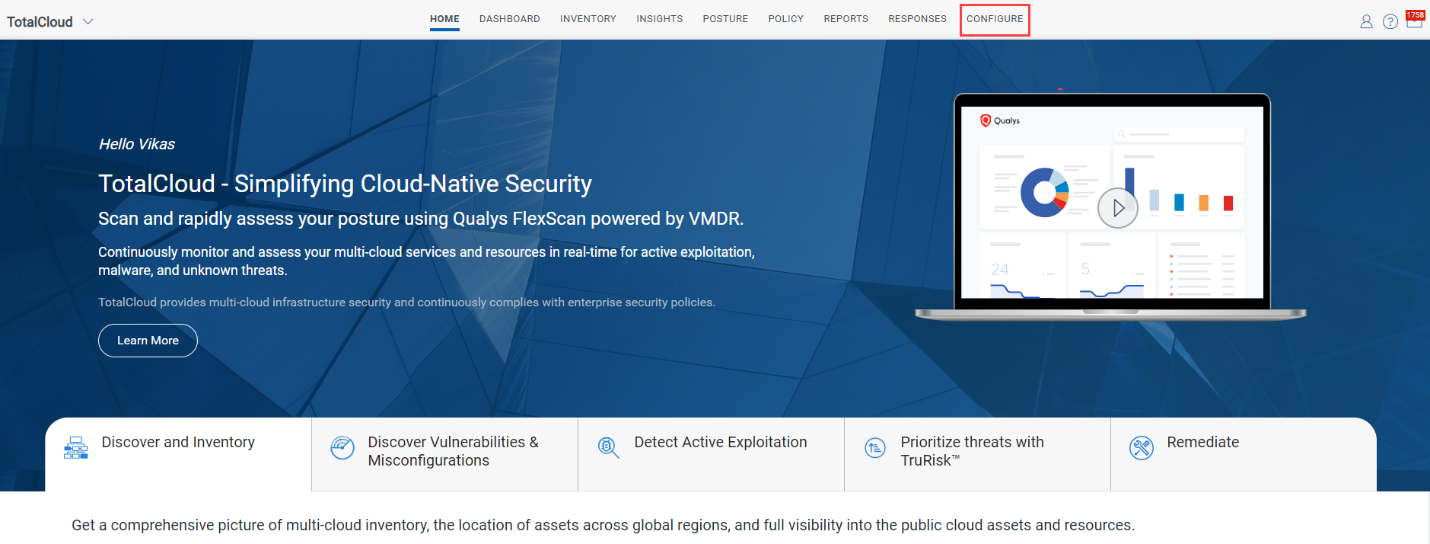Select the POSTURE tab
The image size is (1430, 544).
(x=725, y=19)
